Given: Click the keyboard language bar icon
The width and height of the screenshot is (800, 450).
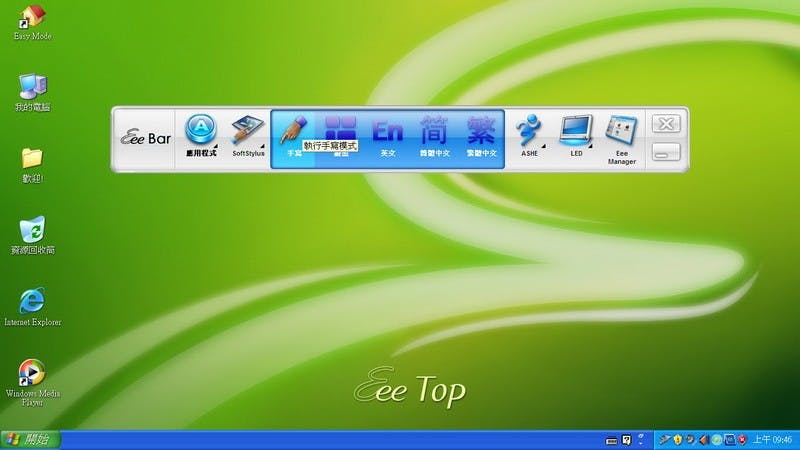Looking at the screenshot, I should (x=611, y=441).
